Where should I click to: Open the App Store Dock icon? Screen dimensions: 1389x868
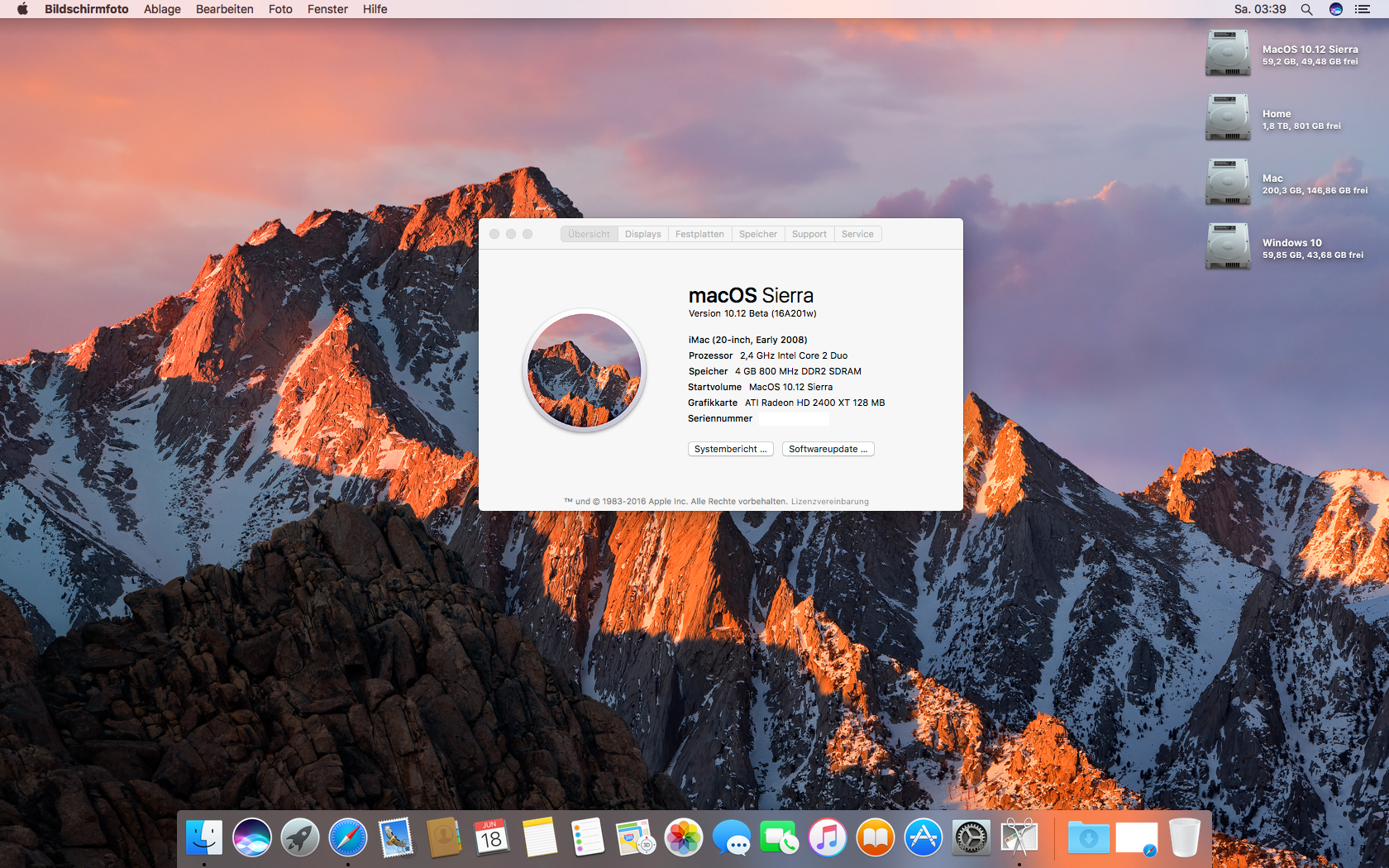pos(924,837)
